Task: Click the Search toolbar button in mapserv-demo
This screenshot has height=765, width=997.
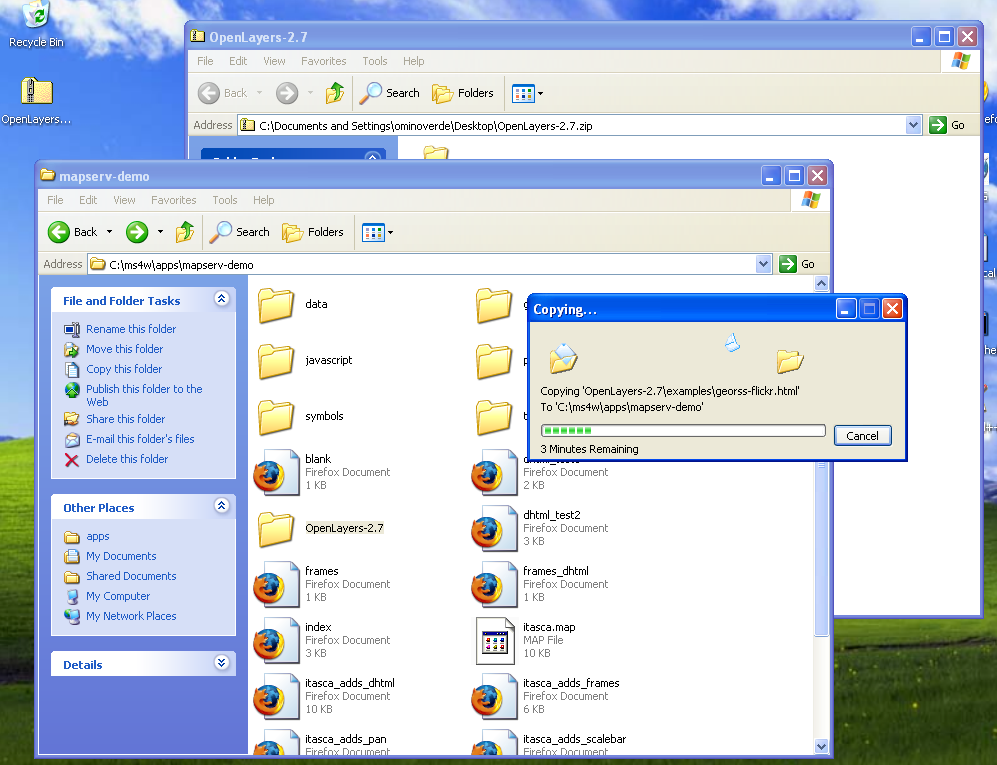Action: point(240,232)
